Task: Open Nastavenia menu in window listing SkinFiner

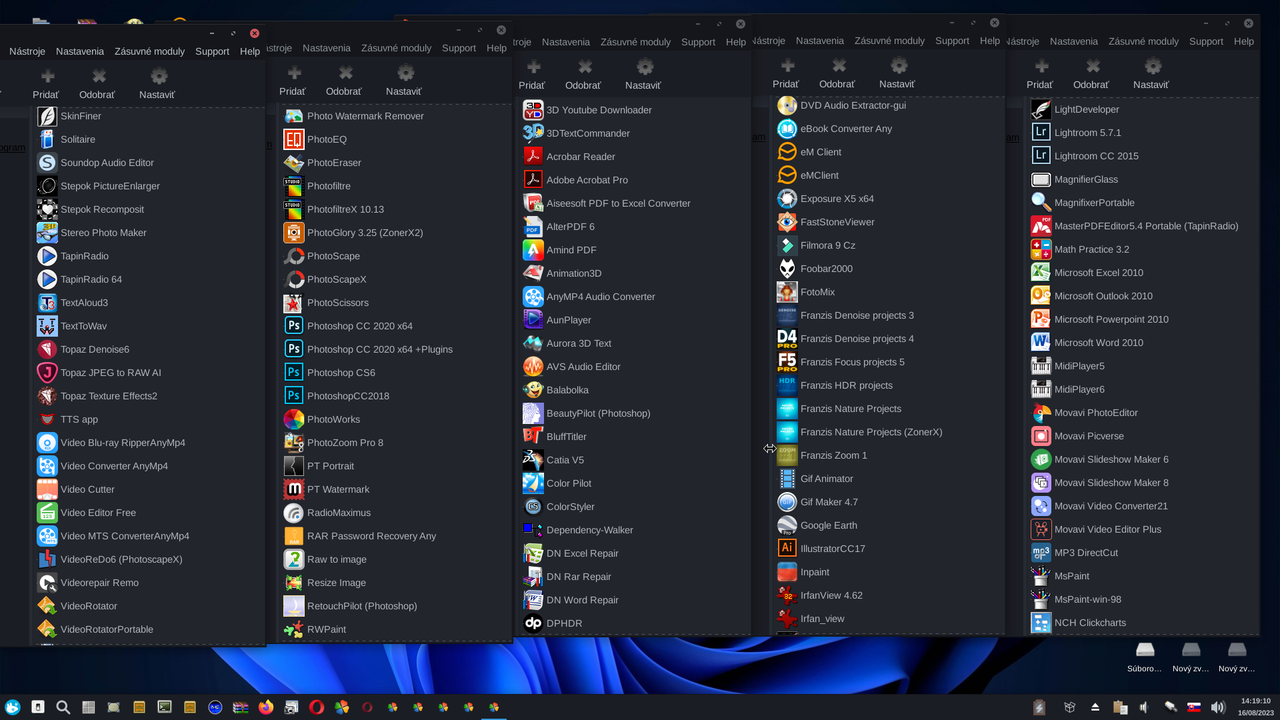Action: tap(80, 51)
